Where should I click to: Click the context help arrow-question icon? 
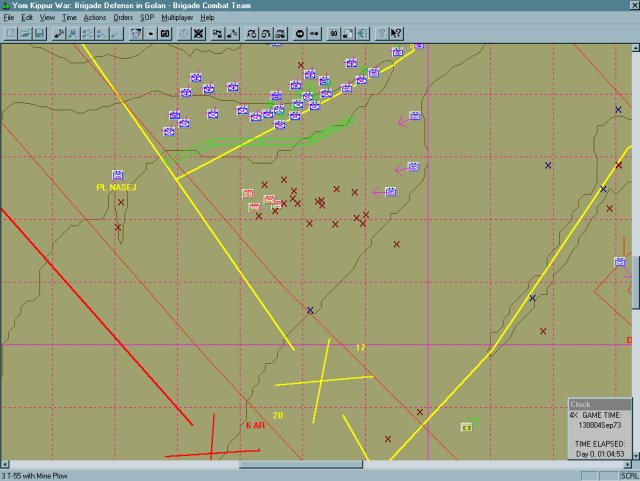point(396,33)
